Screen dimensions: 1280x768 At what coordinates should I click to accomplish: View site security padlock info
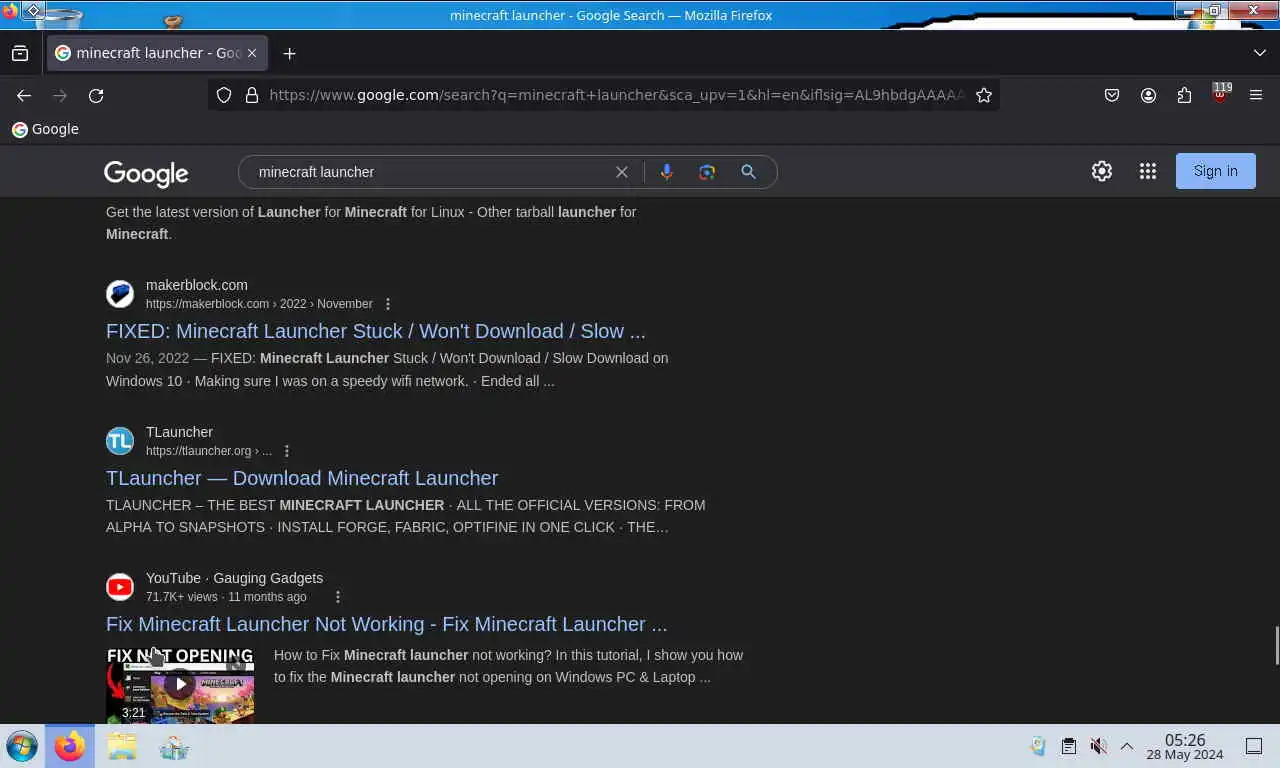click(x=251, y=95)
